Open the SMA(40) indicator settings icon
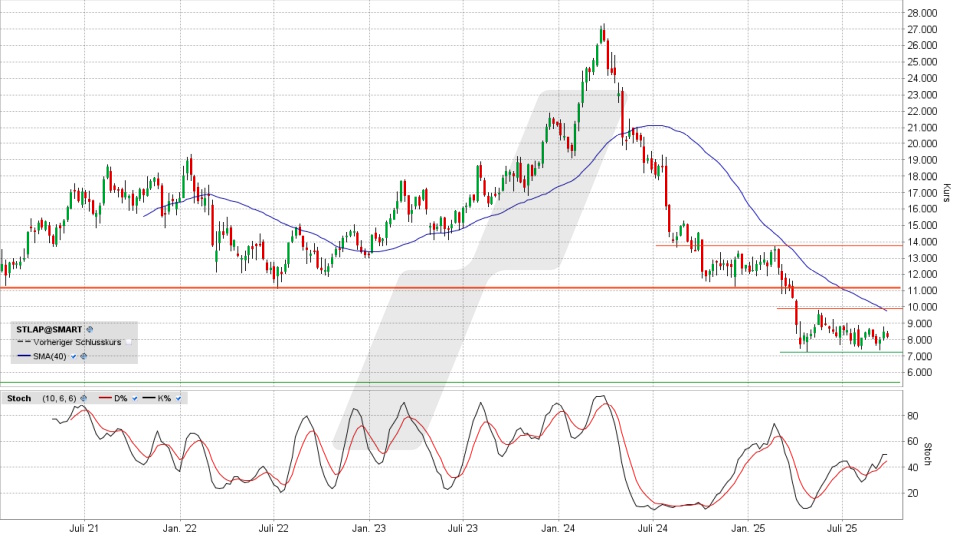The width and height of the screenshot is (960, 540). pos(85,355)
